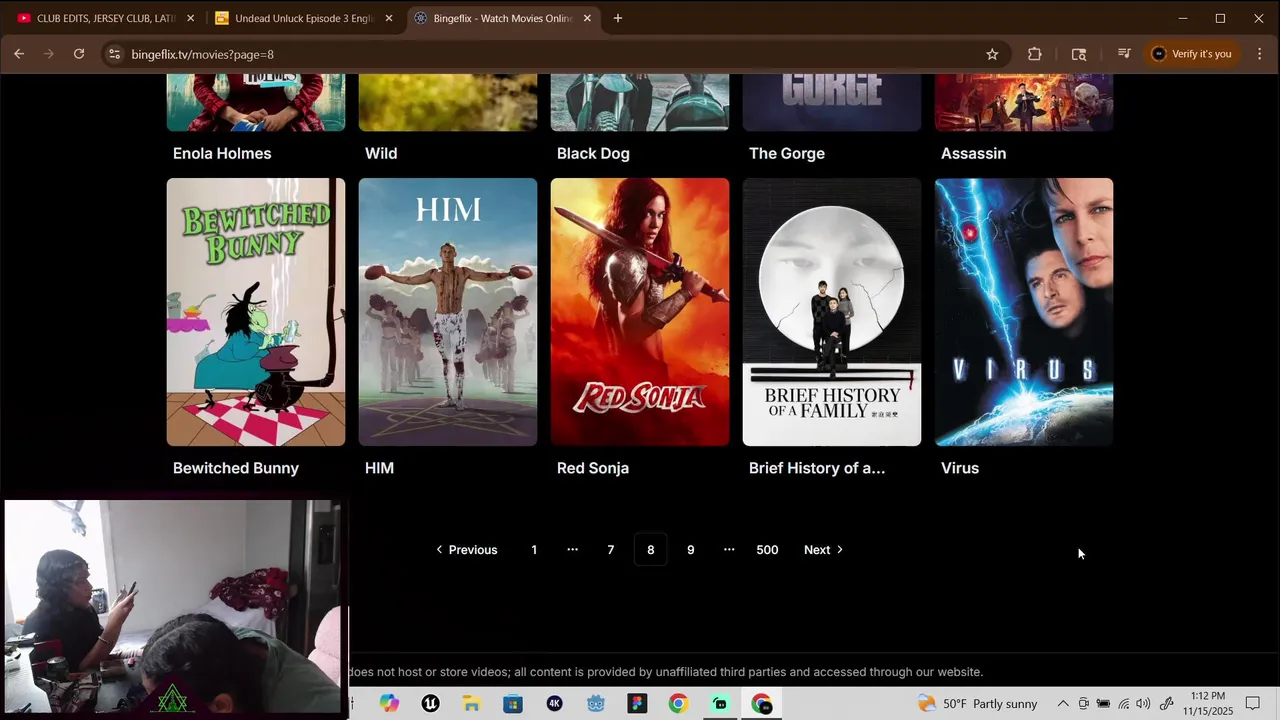The width and height of the screenshot is (1280, 720).
Task: Jump to page 9
Action: [x=690, y=550]
